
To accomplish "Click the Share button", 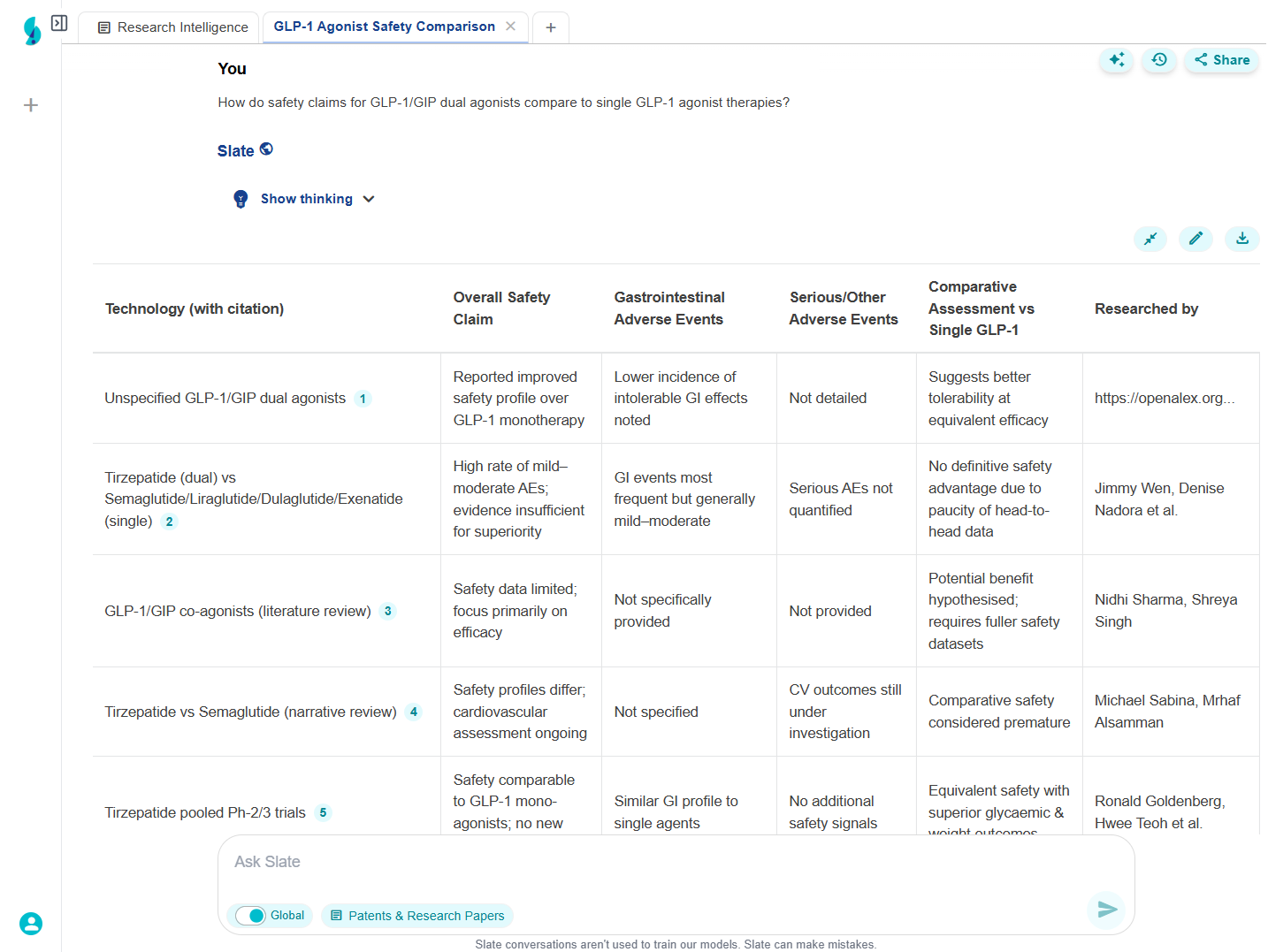I will [x=1221, y=60].
